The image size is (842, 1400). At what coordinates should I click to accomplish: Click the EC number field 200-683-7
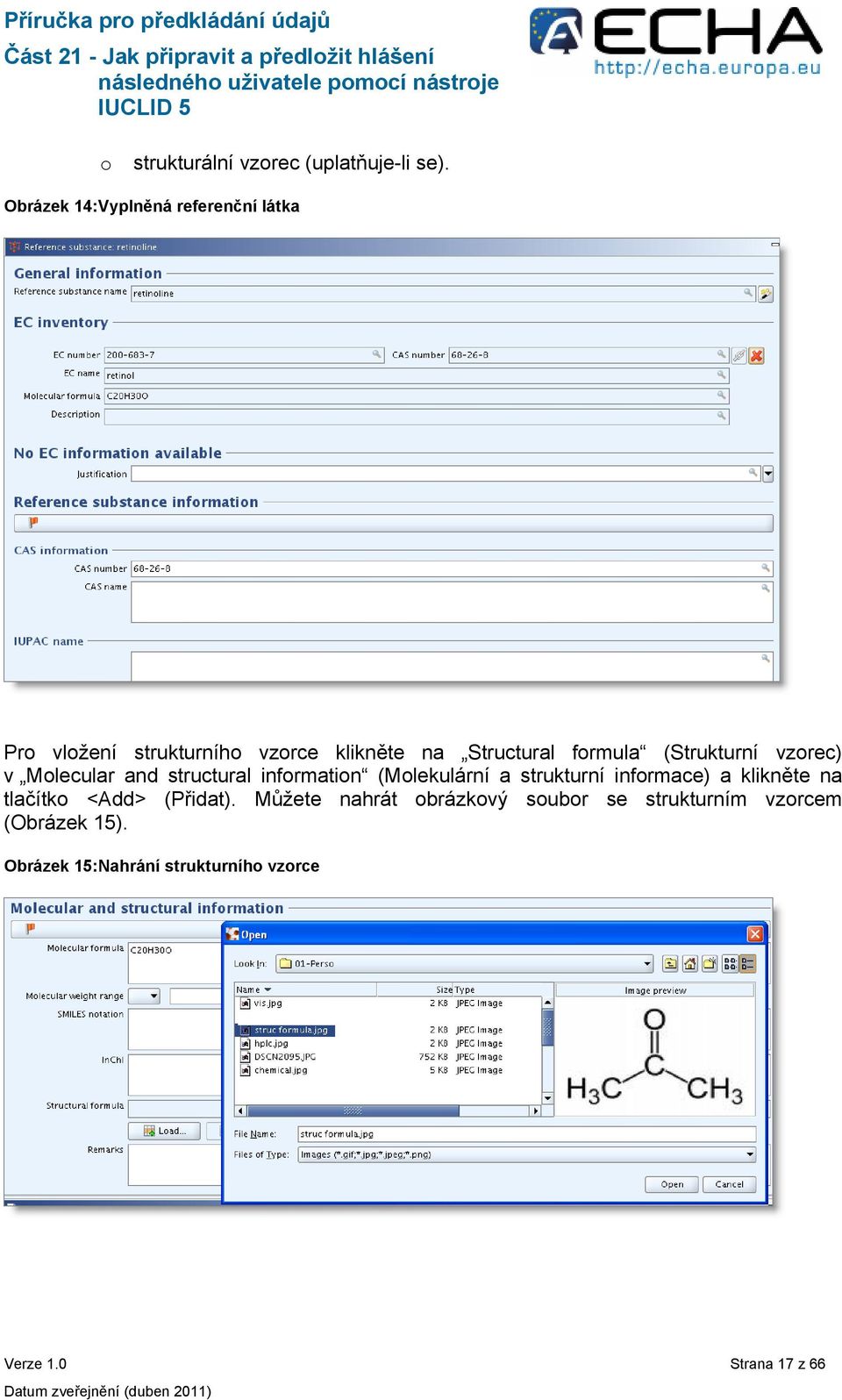pos(244,354)
